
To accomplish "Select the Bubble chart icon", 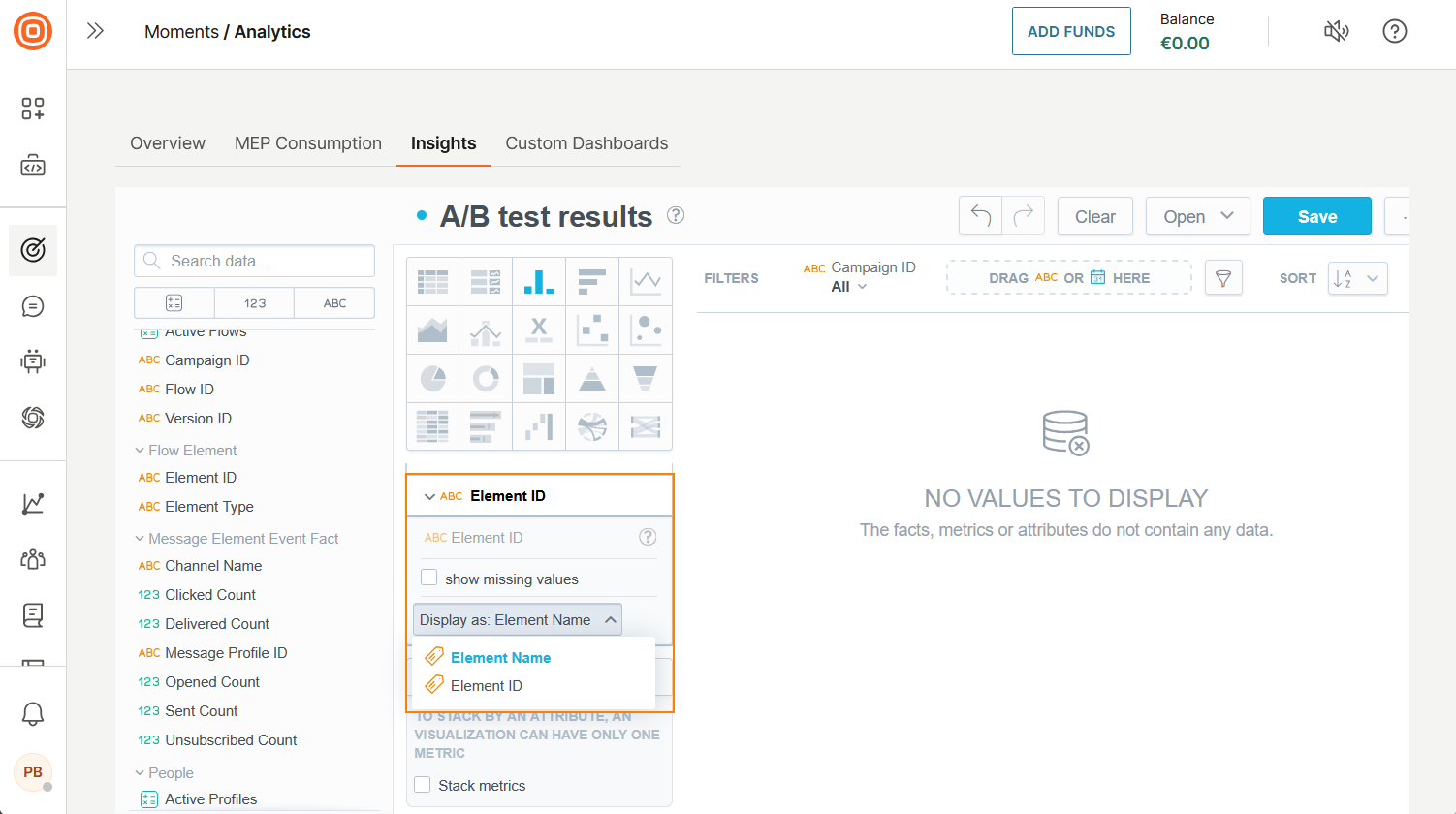I will point(646,330).
